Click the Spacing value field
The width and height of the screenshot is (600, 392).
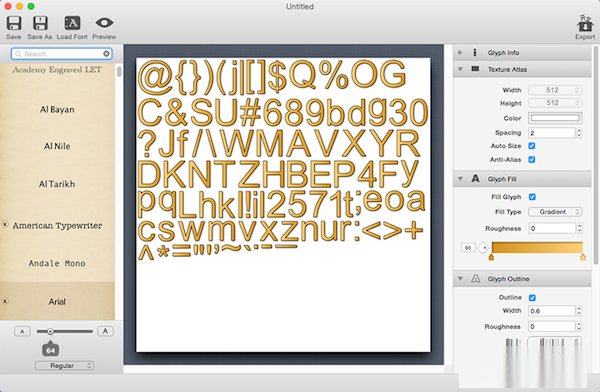point(552,133)
